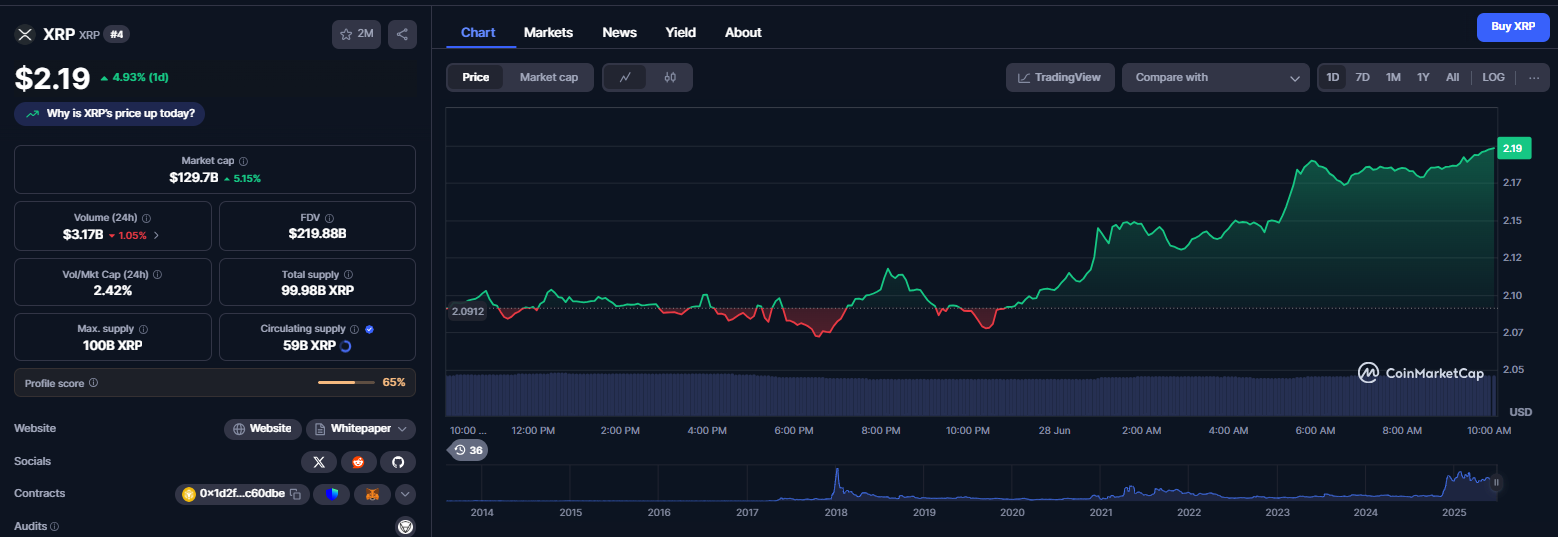Image resolution: width=1558 pixels, height=537 pixels.
Task: Click the #4 rank badge
Action: (x=119, y=34)
